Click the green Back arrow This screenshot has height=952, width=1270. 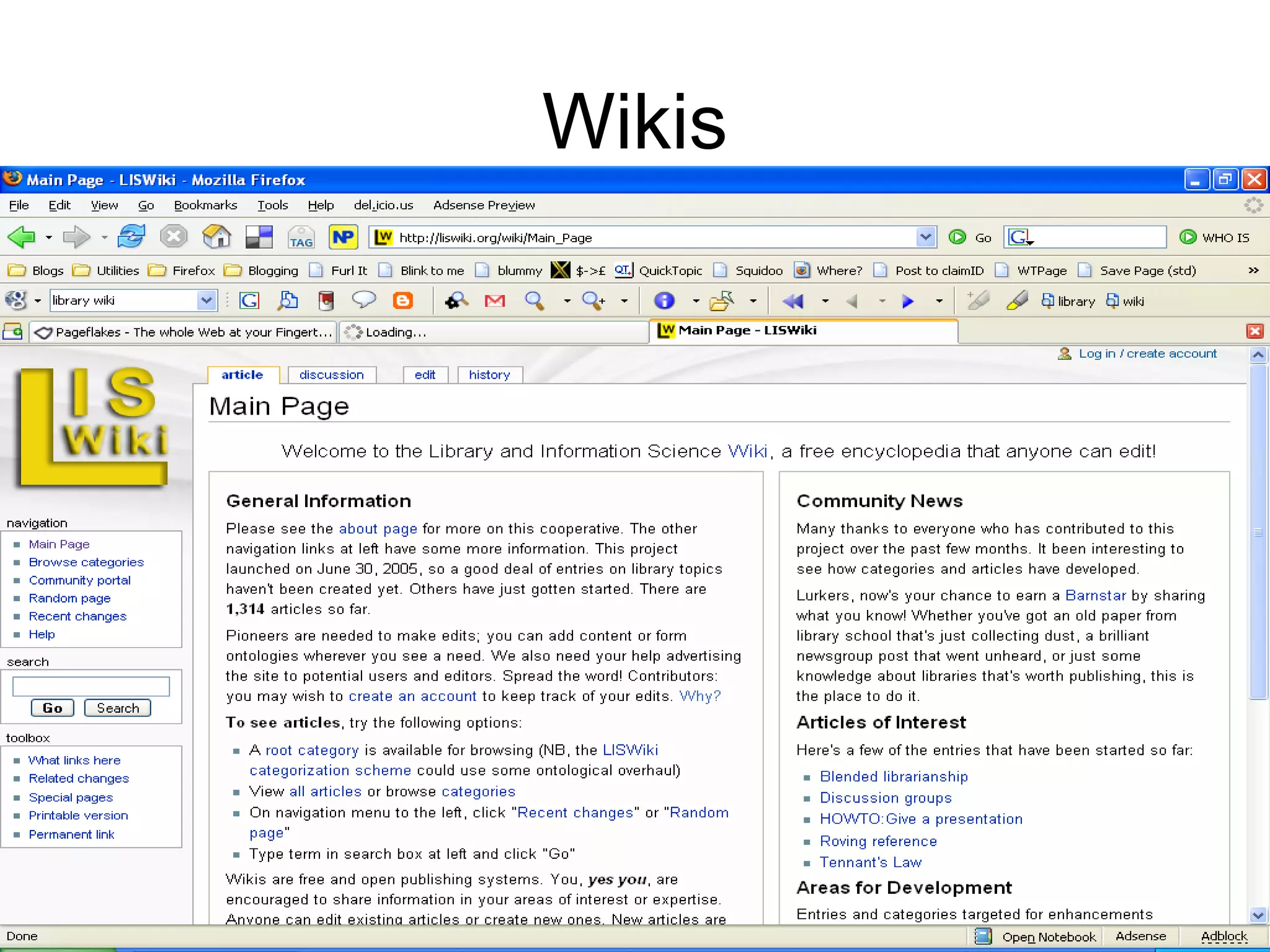coord(21,237)
